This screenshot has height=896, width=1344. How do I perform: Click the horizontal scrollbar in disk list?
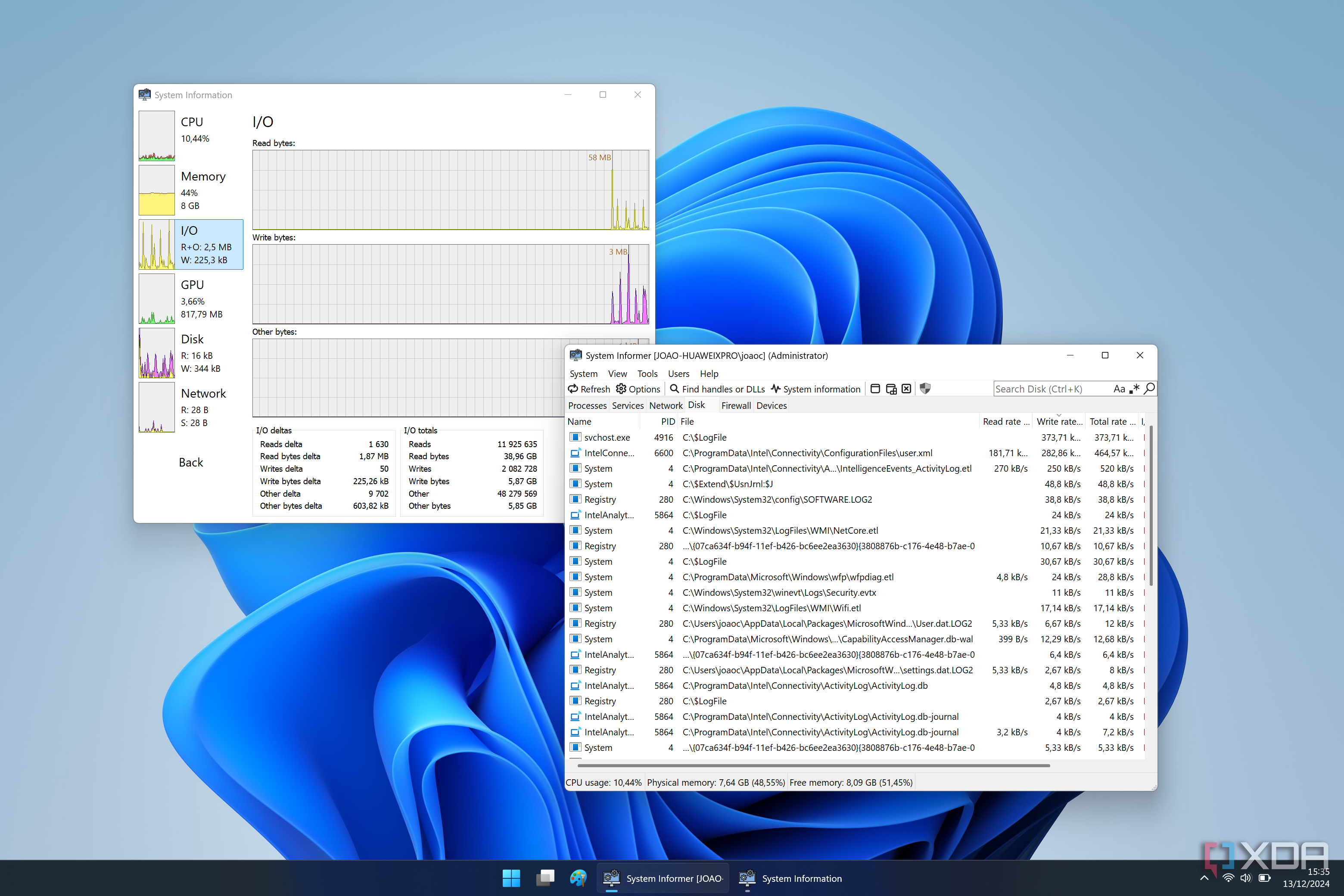click(x=813, y=765)
